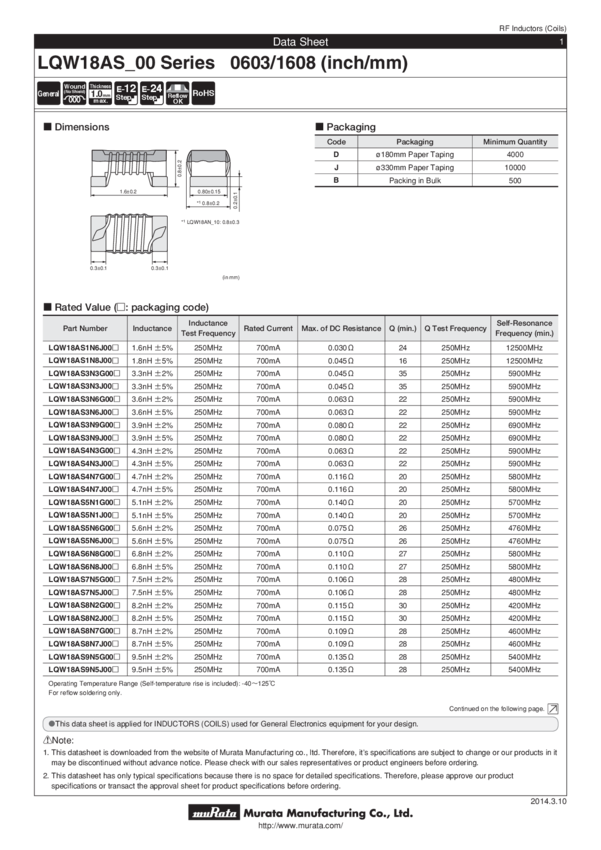This screenshot has width=601, height=850.
Task: Click the Self-Resonance Frequency (min.) header
Action: pos(524,328)
